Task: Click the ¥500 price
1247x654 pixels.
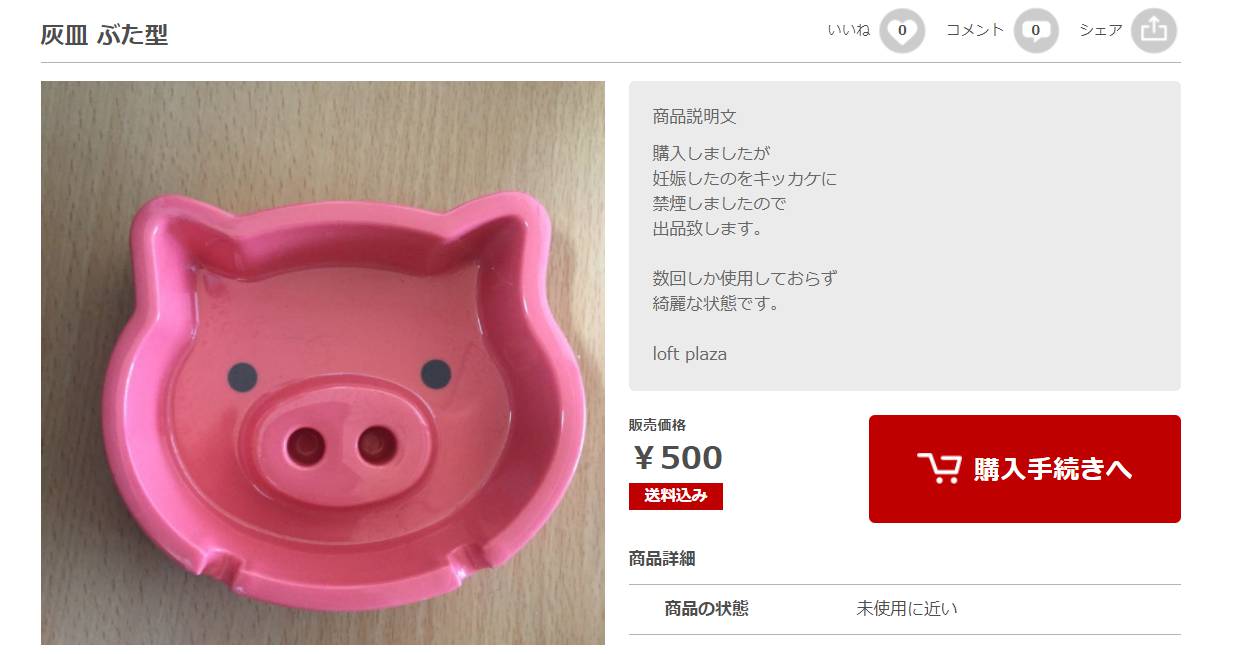Action: [x=677, y=458]
